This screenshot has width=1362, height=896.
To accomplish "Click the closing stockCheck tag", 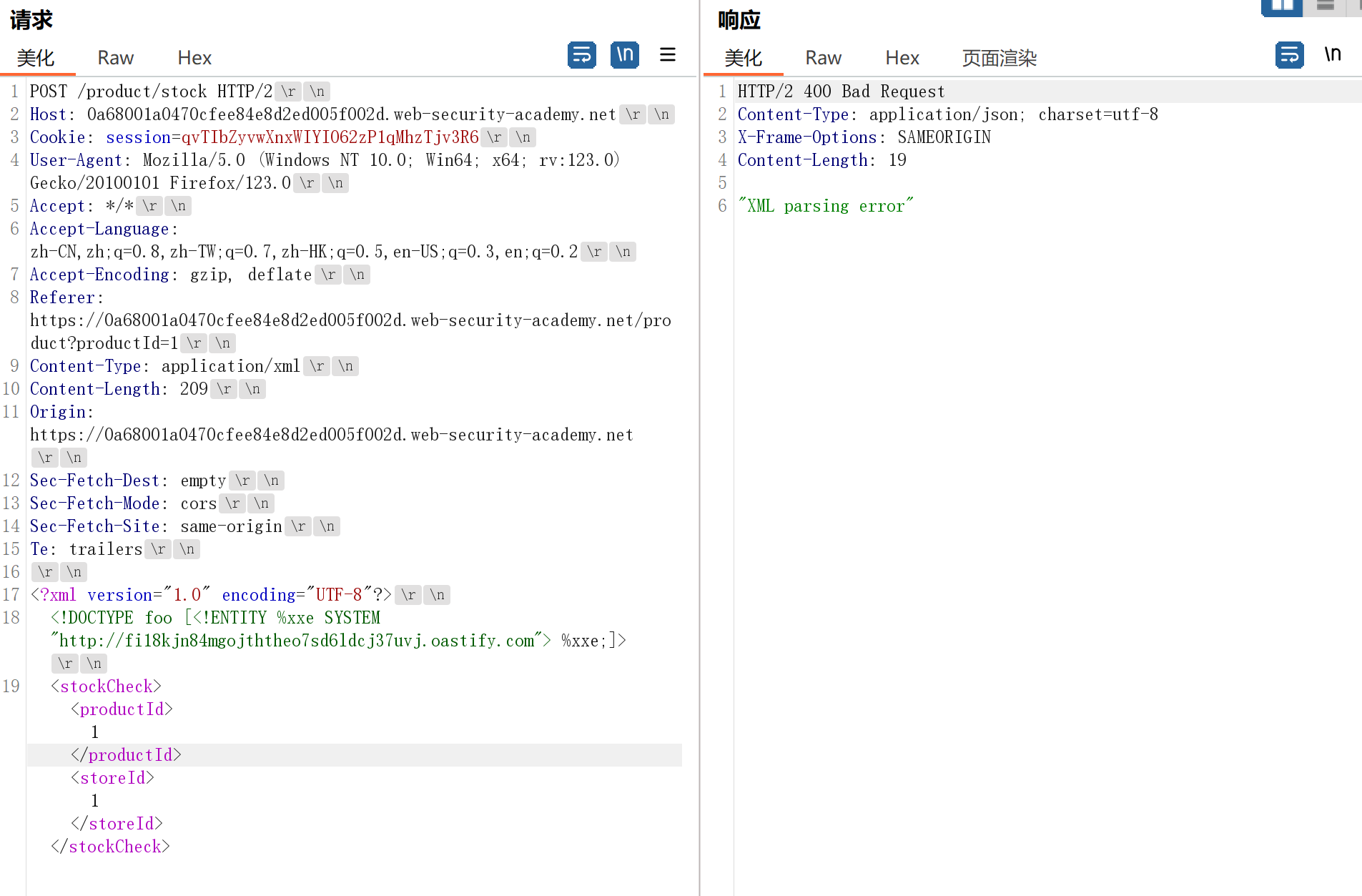I will 110,847.
